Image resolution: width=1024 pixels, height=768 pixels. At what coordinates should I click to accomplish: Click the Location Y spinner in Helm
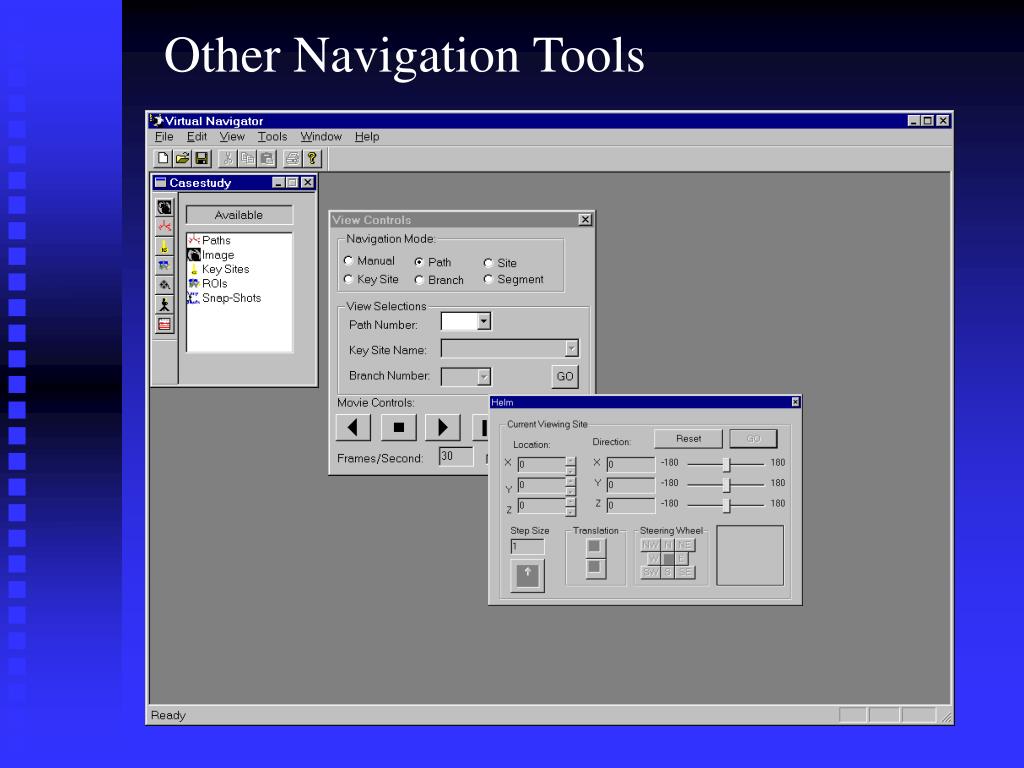click(x=570, y=486)
